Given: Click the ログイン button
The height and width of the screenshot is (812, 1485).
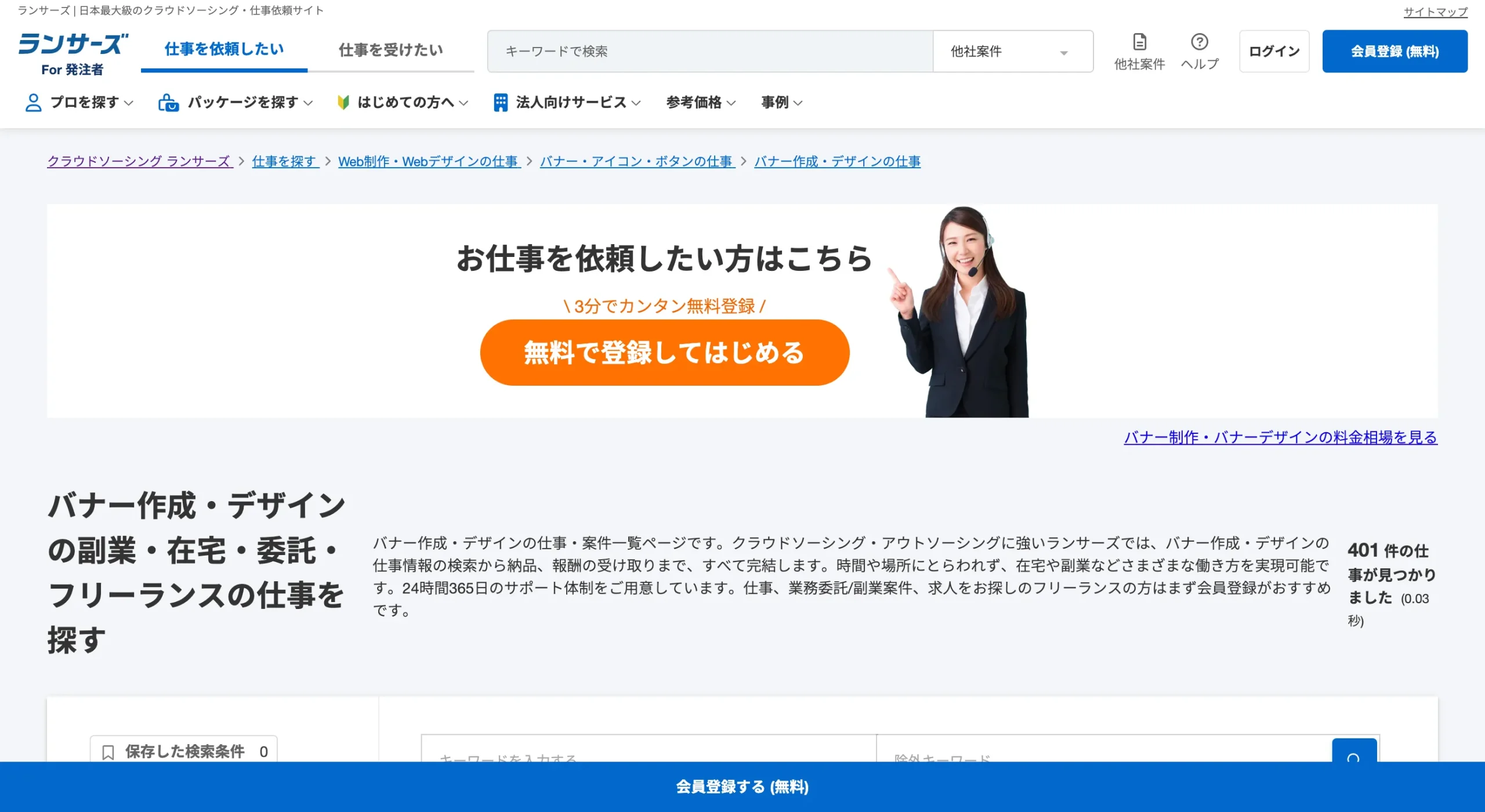Looking at the screenshot, I should coord(1274,51).
